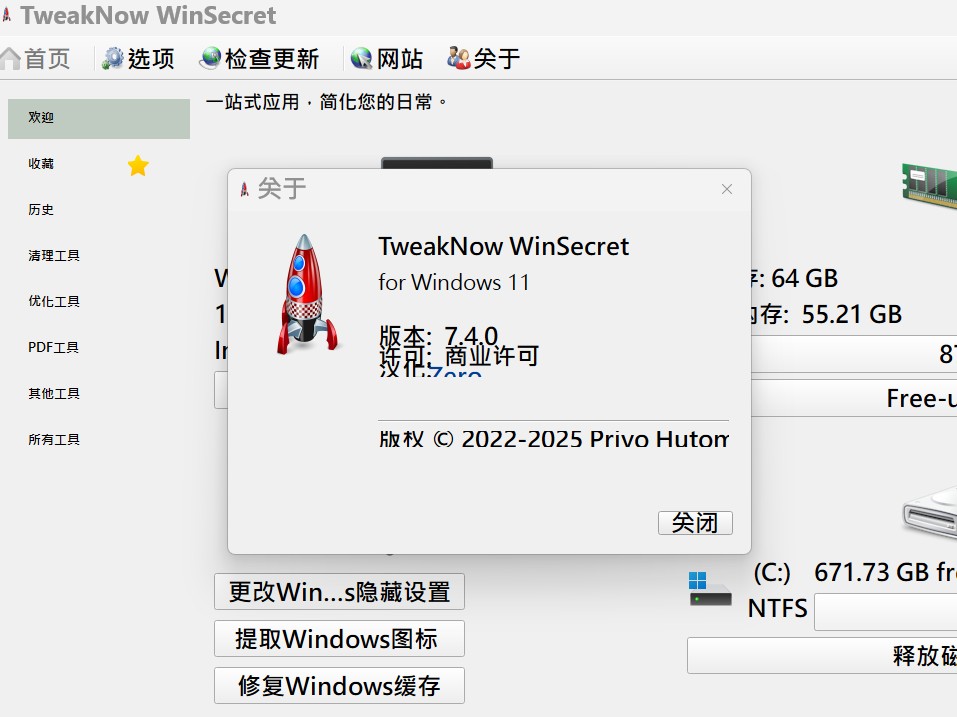Switch to Optimization Tools (优化工具)

tap(54, 302)
